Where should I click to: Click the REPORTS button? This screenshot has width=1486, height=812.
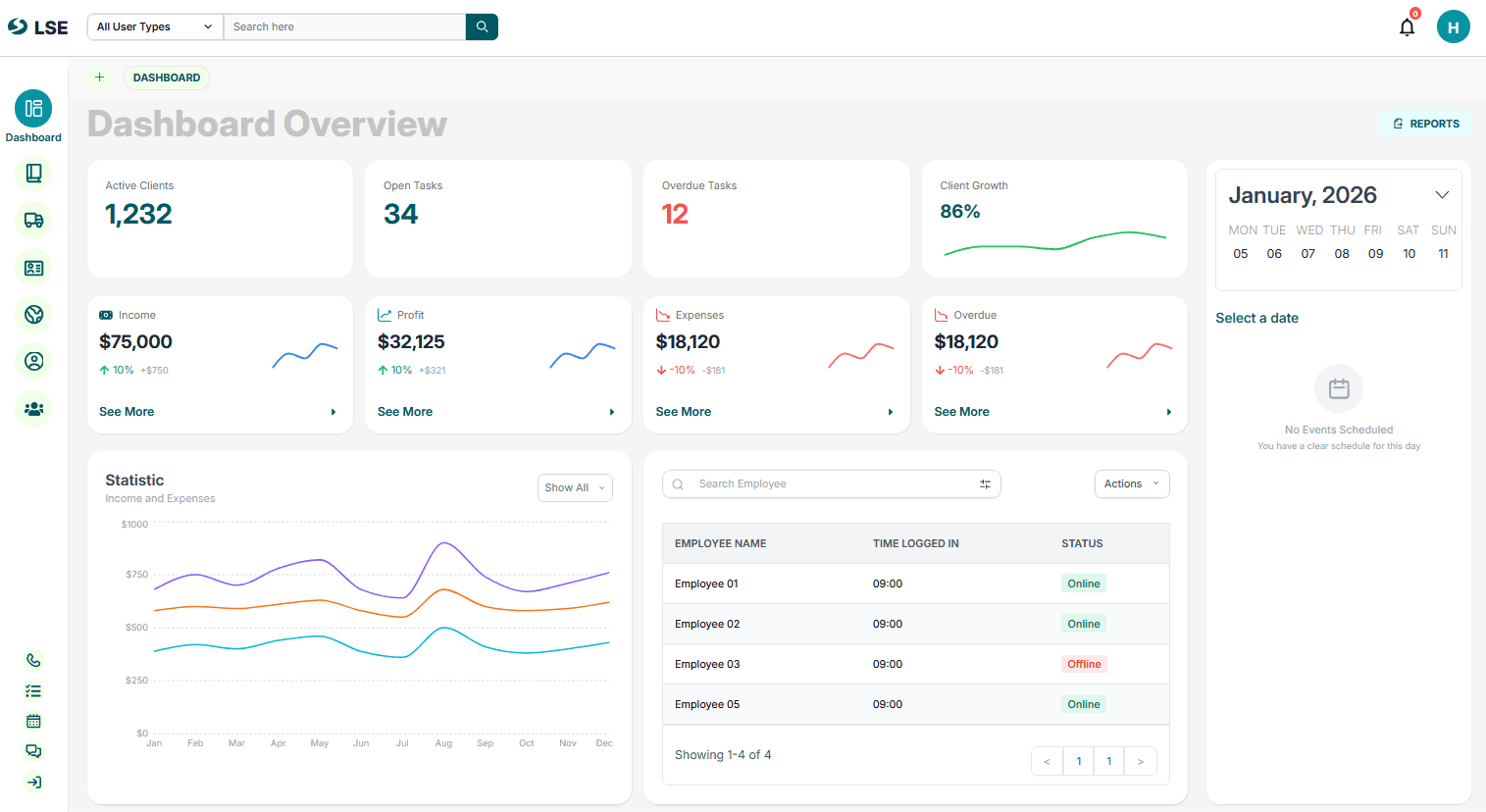click(1426, 124)
